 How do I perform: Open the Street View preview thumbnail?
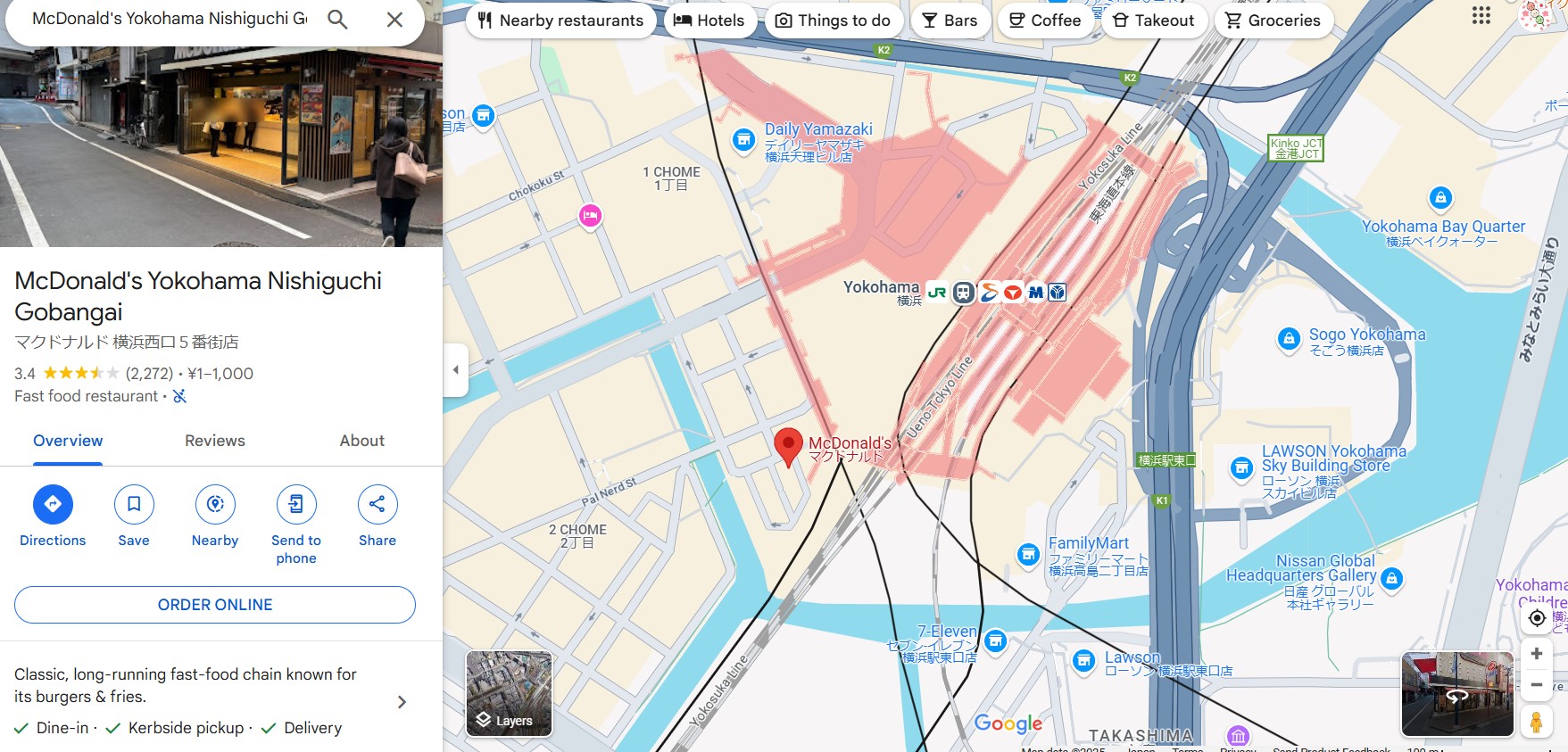pyautogui.click(x=1457, y=694)
